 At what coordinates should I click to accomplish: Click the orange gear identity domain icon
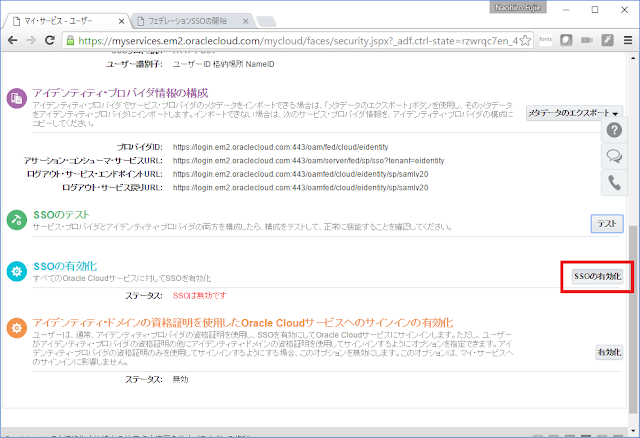click(x=17, y=328)
